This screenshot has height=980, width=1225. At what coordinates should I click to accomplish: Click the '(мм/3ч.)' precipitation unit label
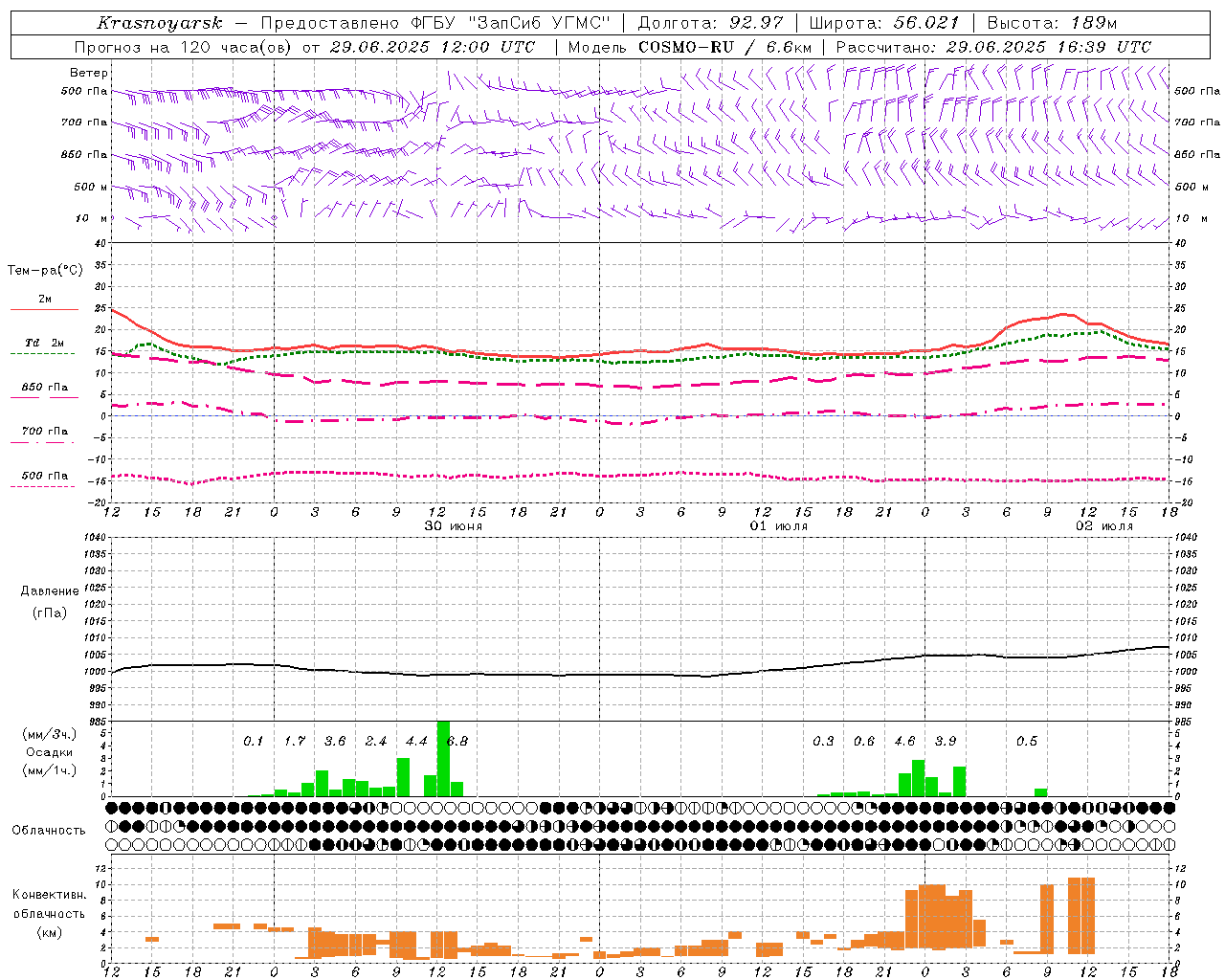tap(50, 734)
